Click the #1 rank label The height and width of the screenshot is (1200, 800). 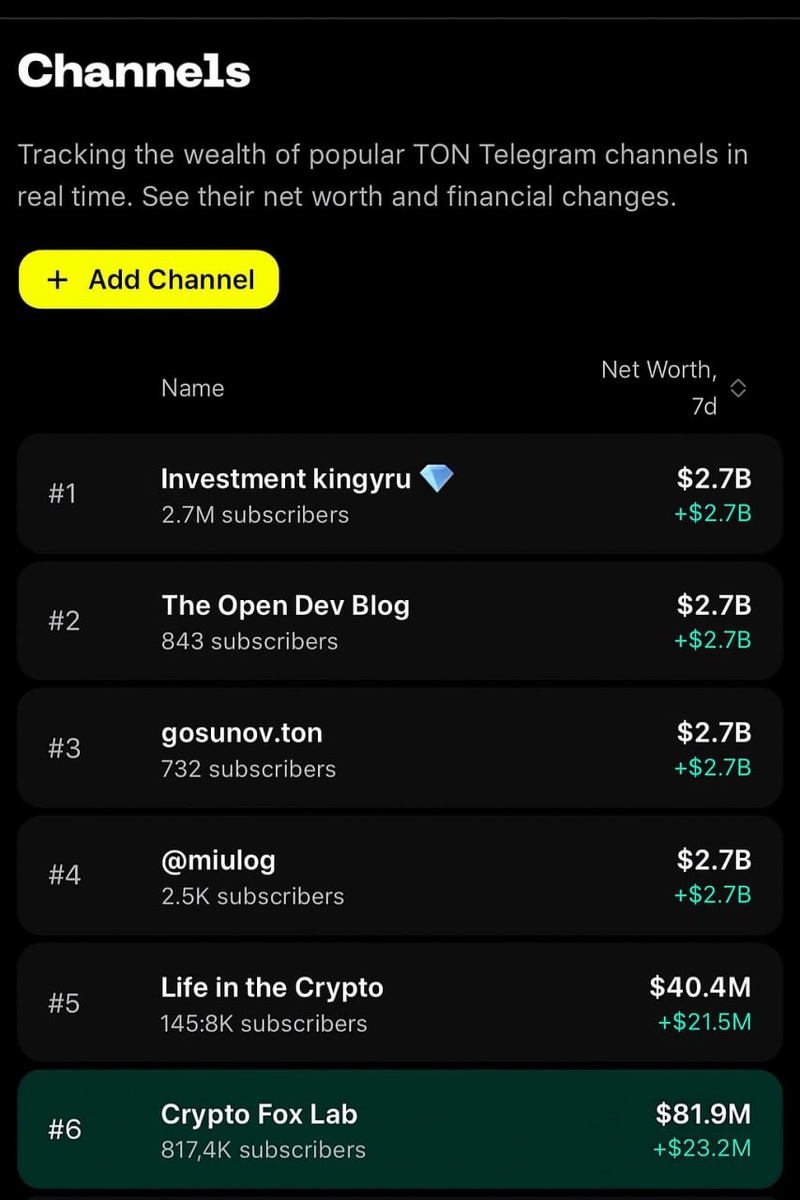62,494
